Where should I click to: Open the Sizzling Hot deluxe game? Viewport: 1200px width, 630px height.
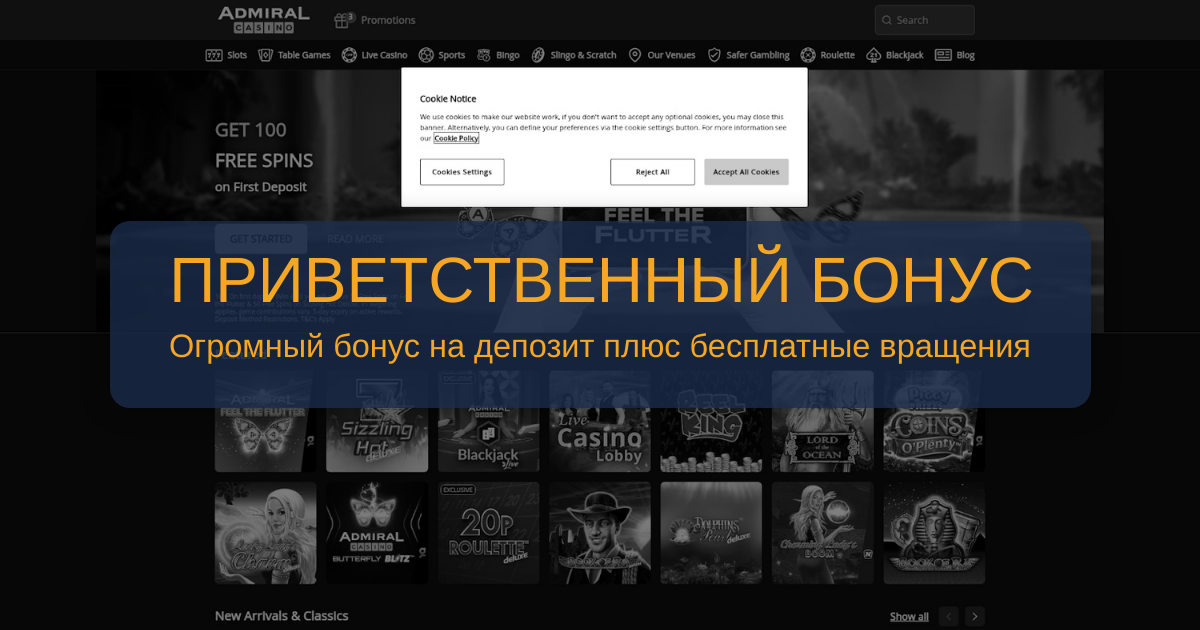[x=377, y=422]
